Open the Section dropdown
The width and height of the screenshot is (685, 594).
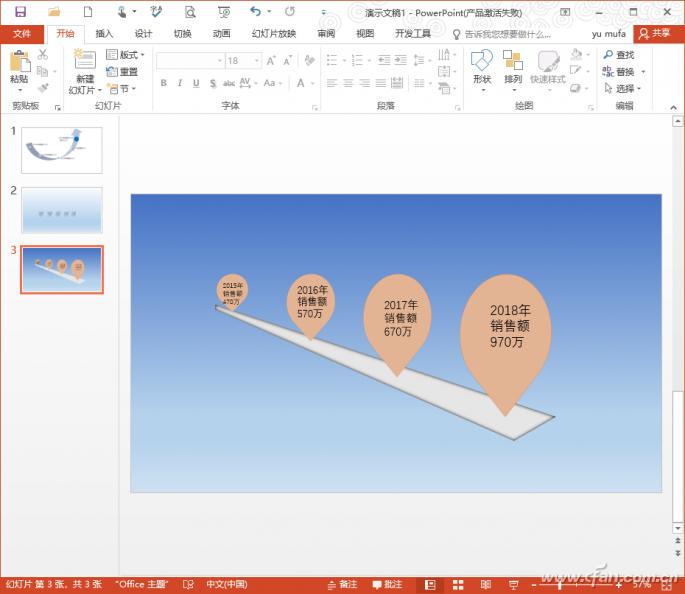pyautogui.click(x=122, y=89)
